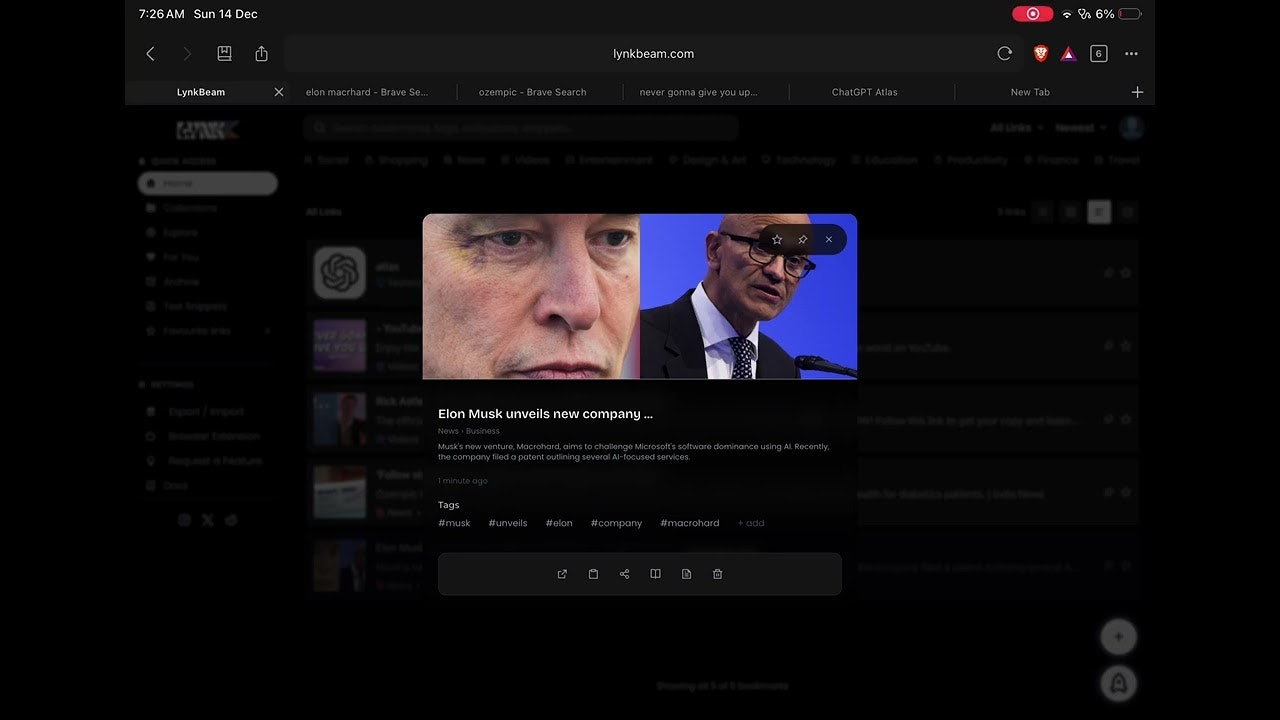Pin the Elon Musk bookmark
Viewport: 1280px width, 720px height.
tap(802, 240)
